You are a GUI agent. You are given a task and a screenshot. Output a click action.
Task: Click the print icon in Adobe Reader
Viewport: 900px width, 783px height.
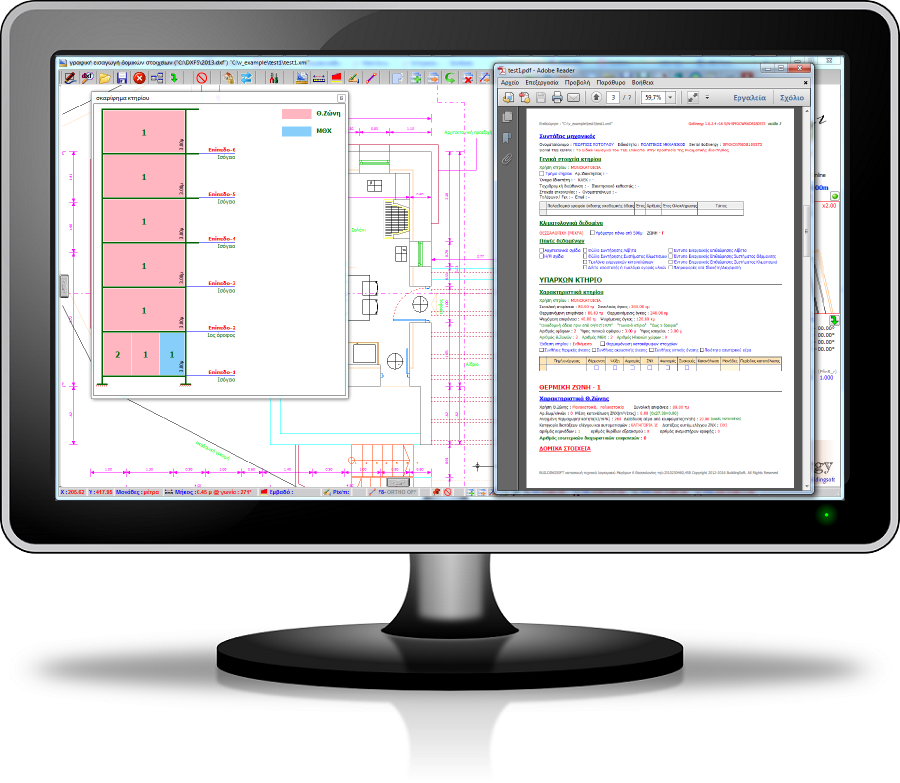coord(556,98)
